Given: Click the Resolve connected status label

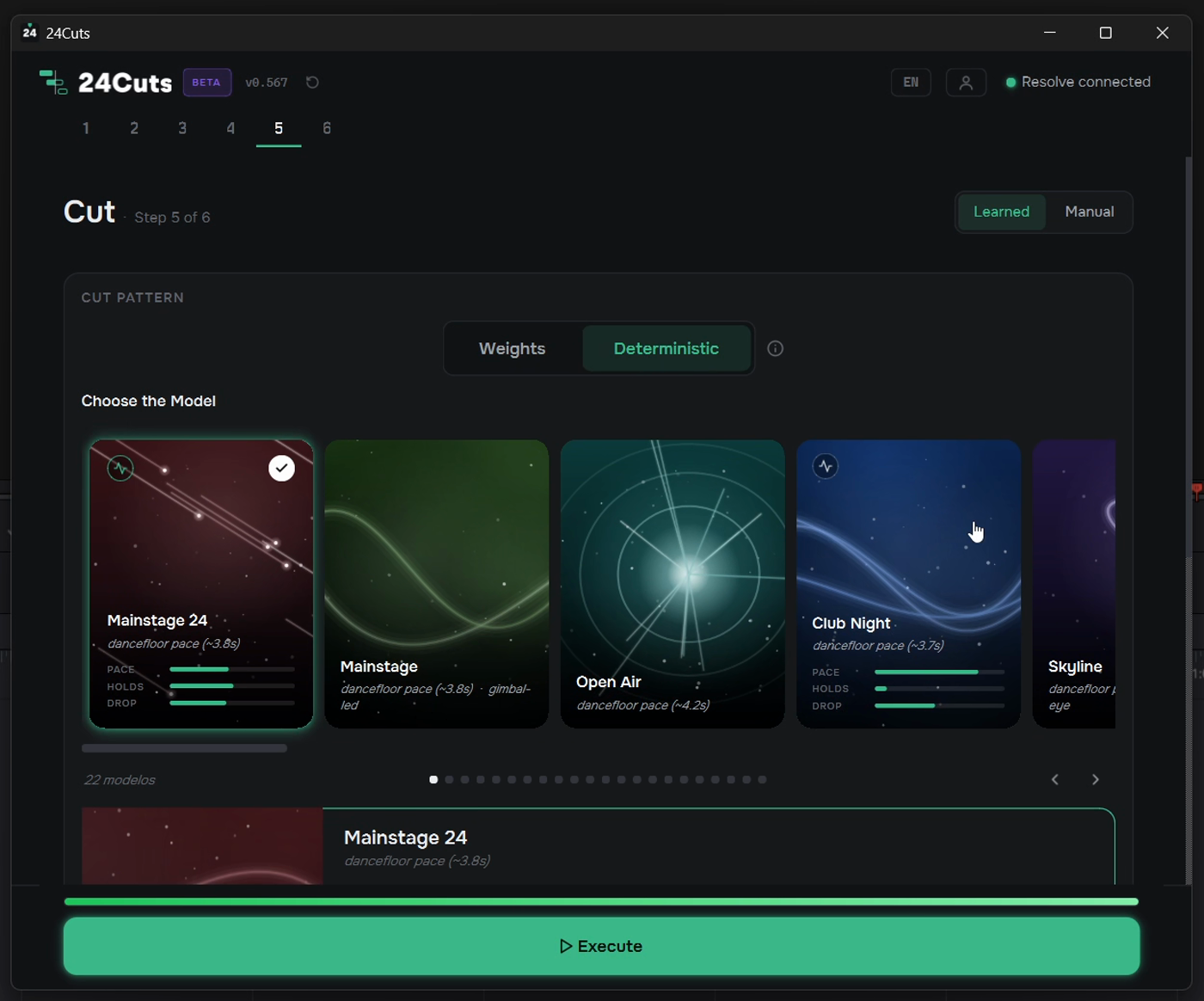Looking at the screenshot, I should [x=1086, y=82].
